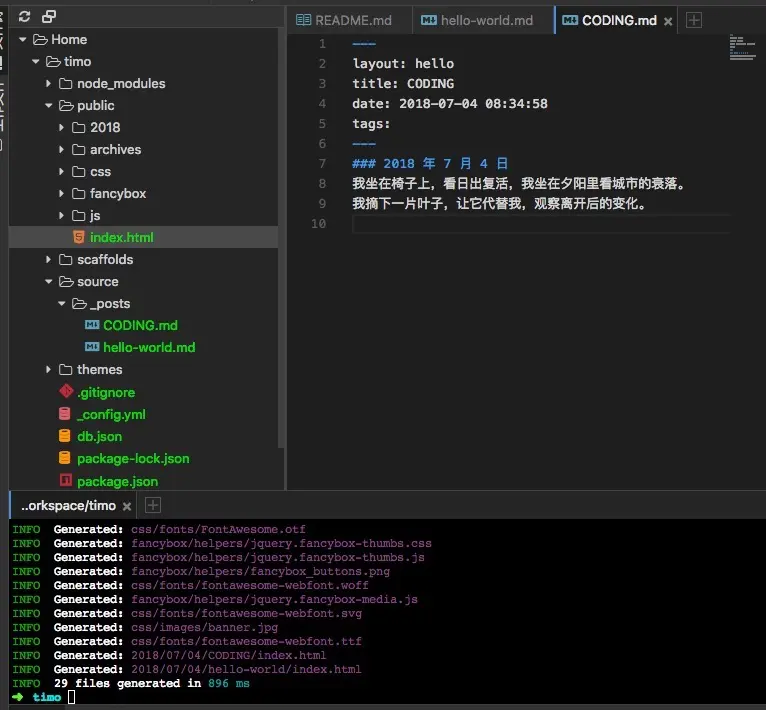Image resolution: width=766 pixels, height=710 pixels.
Task: Click the scaffolds folder icon
Action: point(65,259)
